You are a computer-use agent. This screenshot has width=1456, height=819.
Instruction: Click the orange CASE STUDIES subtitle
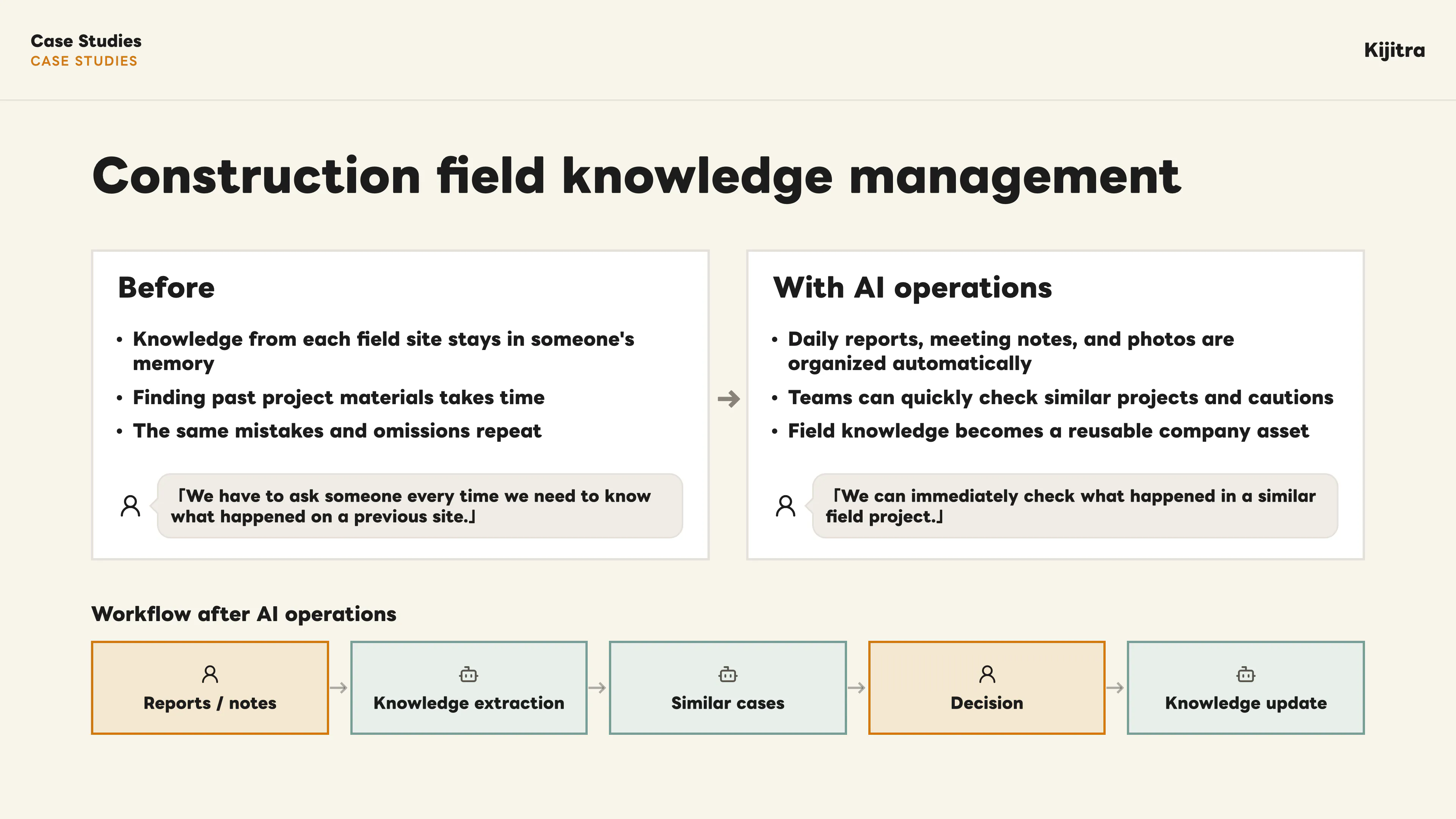coord(84,61)
